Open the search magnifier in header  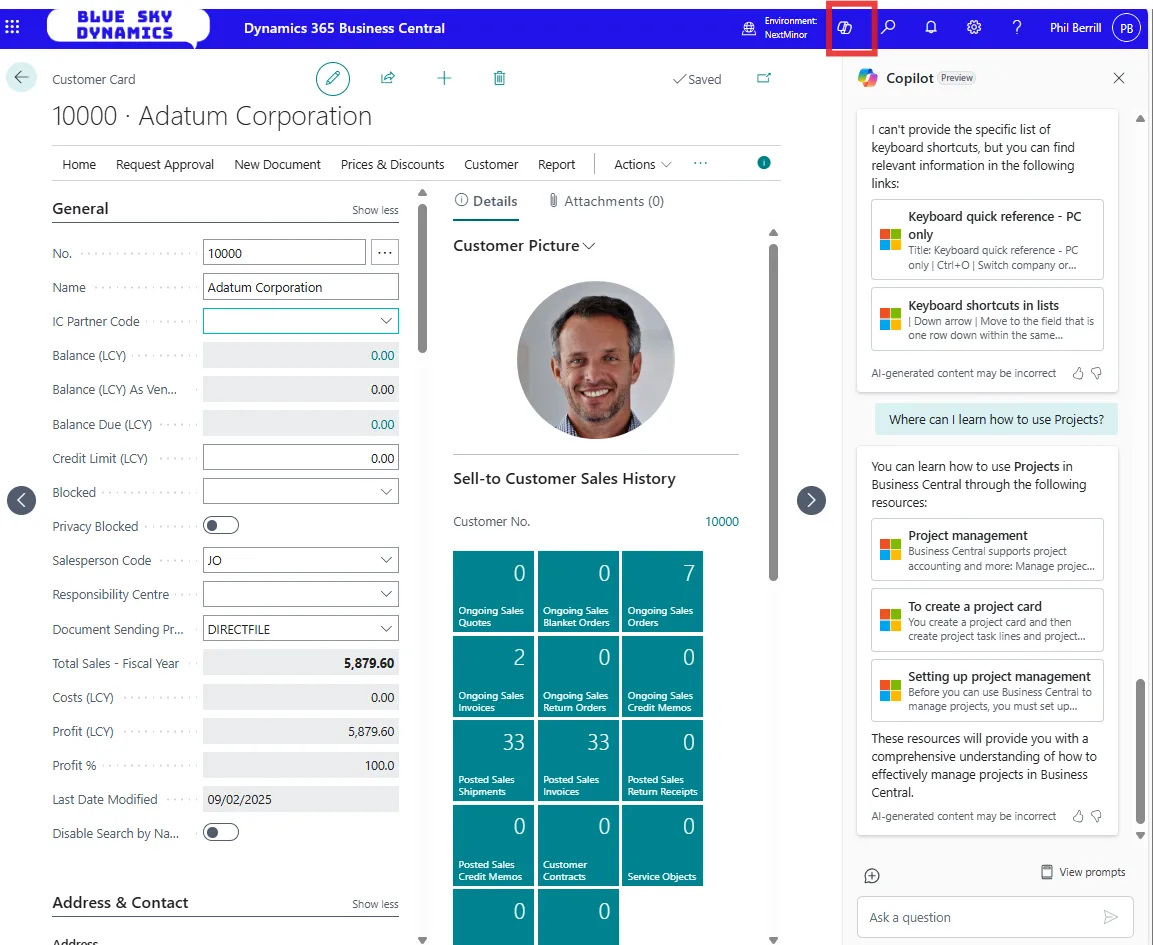(x=888, y=27)
